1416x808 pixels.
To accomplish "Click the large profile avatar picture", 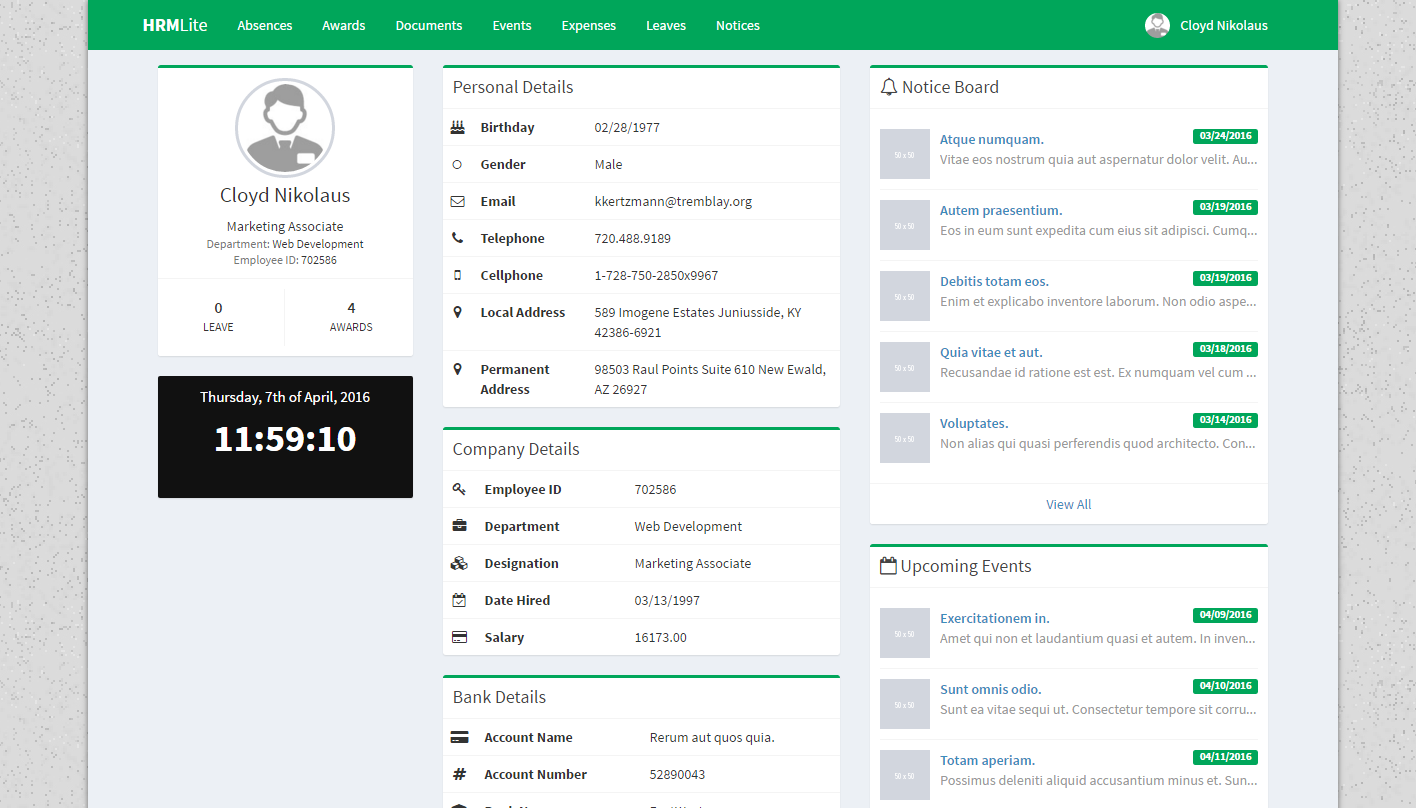I will (x=285, y=129).
